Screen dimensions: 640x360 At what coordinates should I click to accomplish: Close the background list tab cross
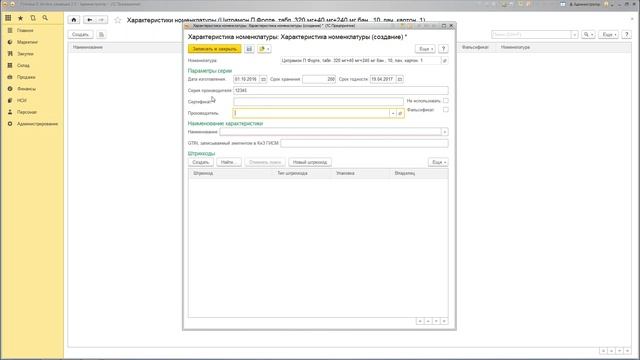pos(632,19)
